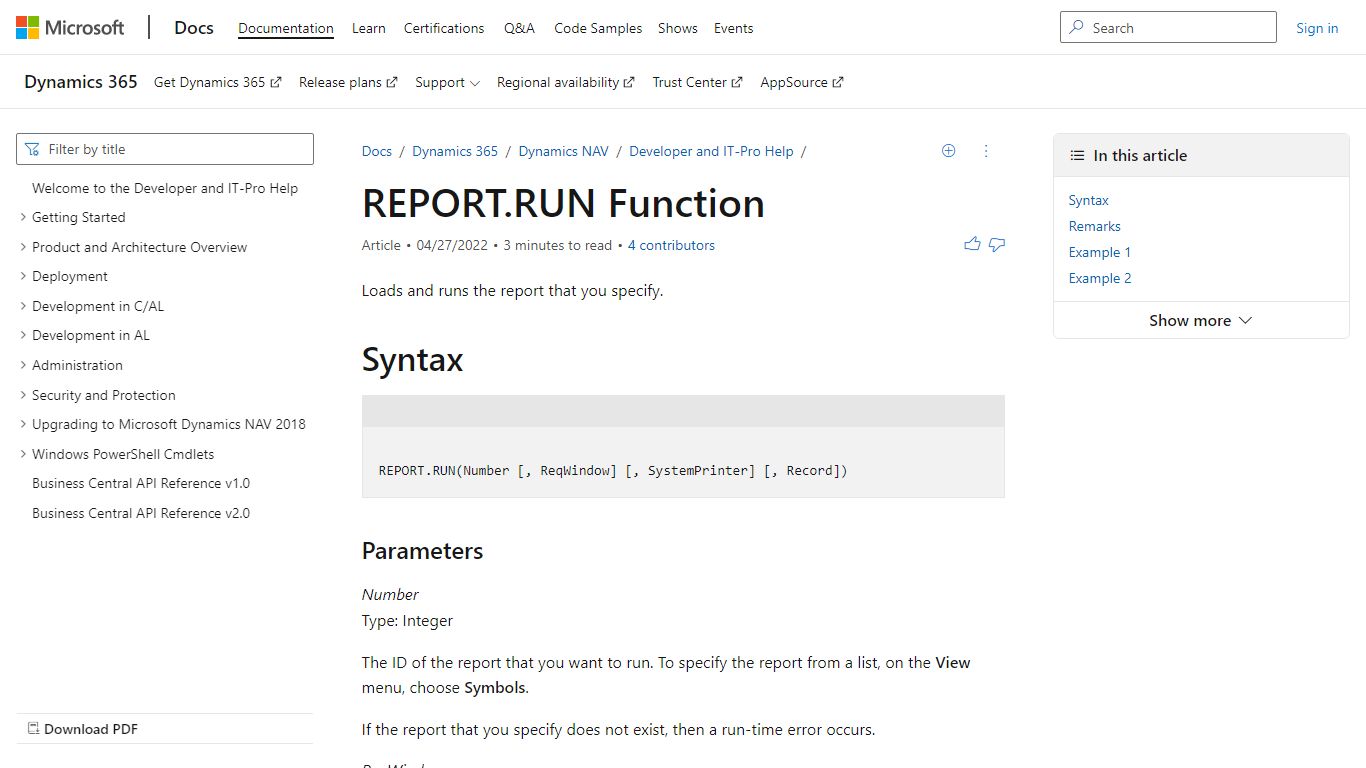Screen dimensions: 1366x768
Task: Click Developer and IT-Pro Help breadcrumb
Action: pyautogui.click(x=711, y=151)
